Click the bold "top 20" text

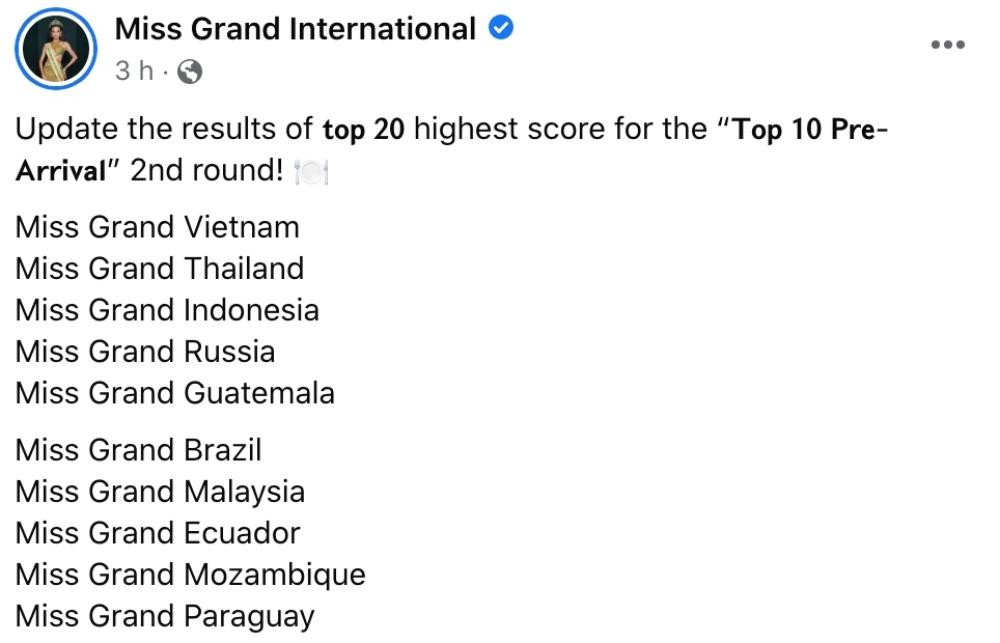tap(363, 130)
